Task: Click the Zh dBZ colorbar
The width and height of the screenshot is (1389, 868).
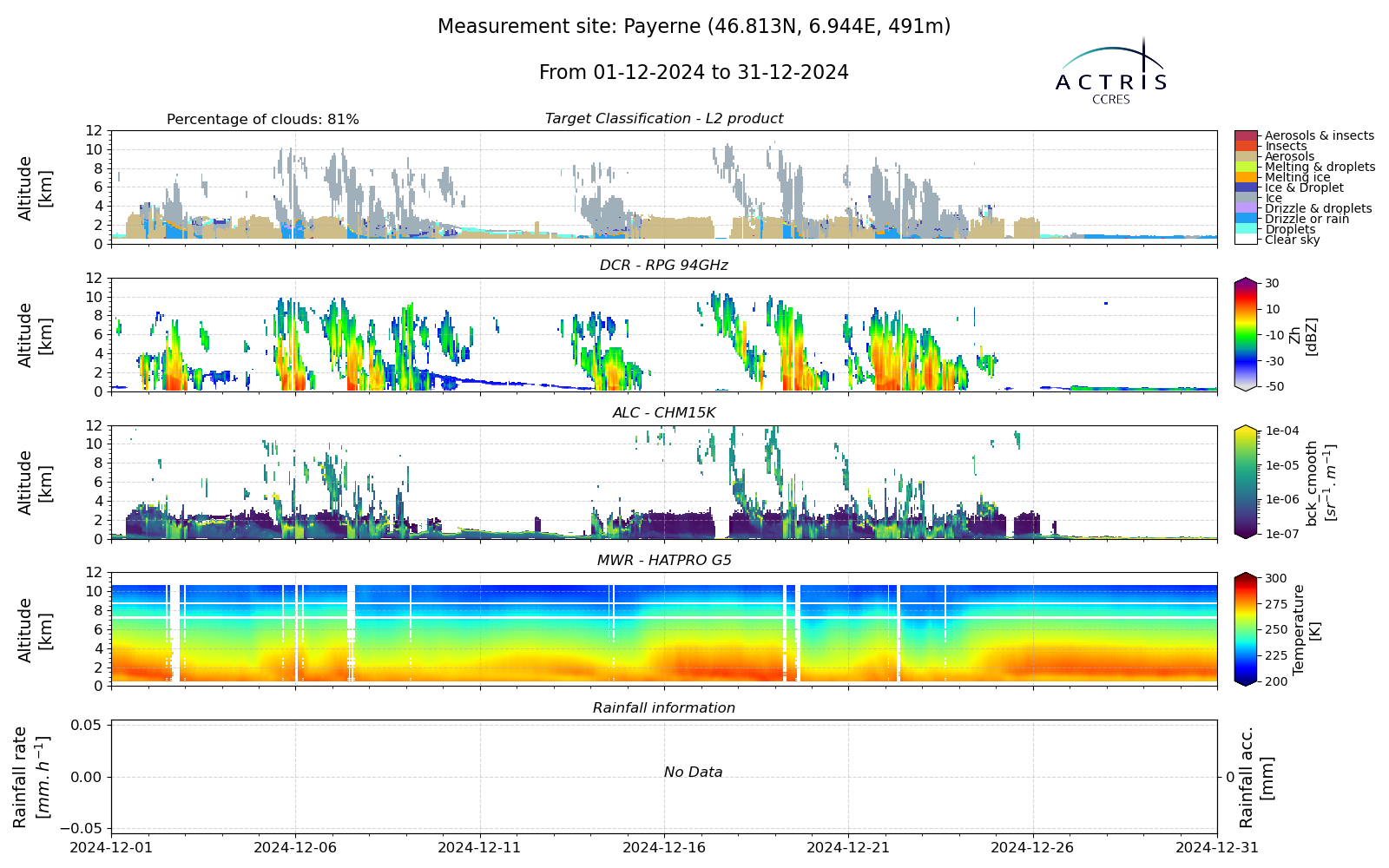Action: (x=1246, y=334)
